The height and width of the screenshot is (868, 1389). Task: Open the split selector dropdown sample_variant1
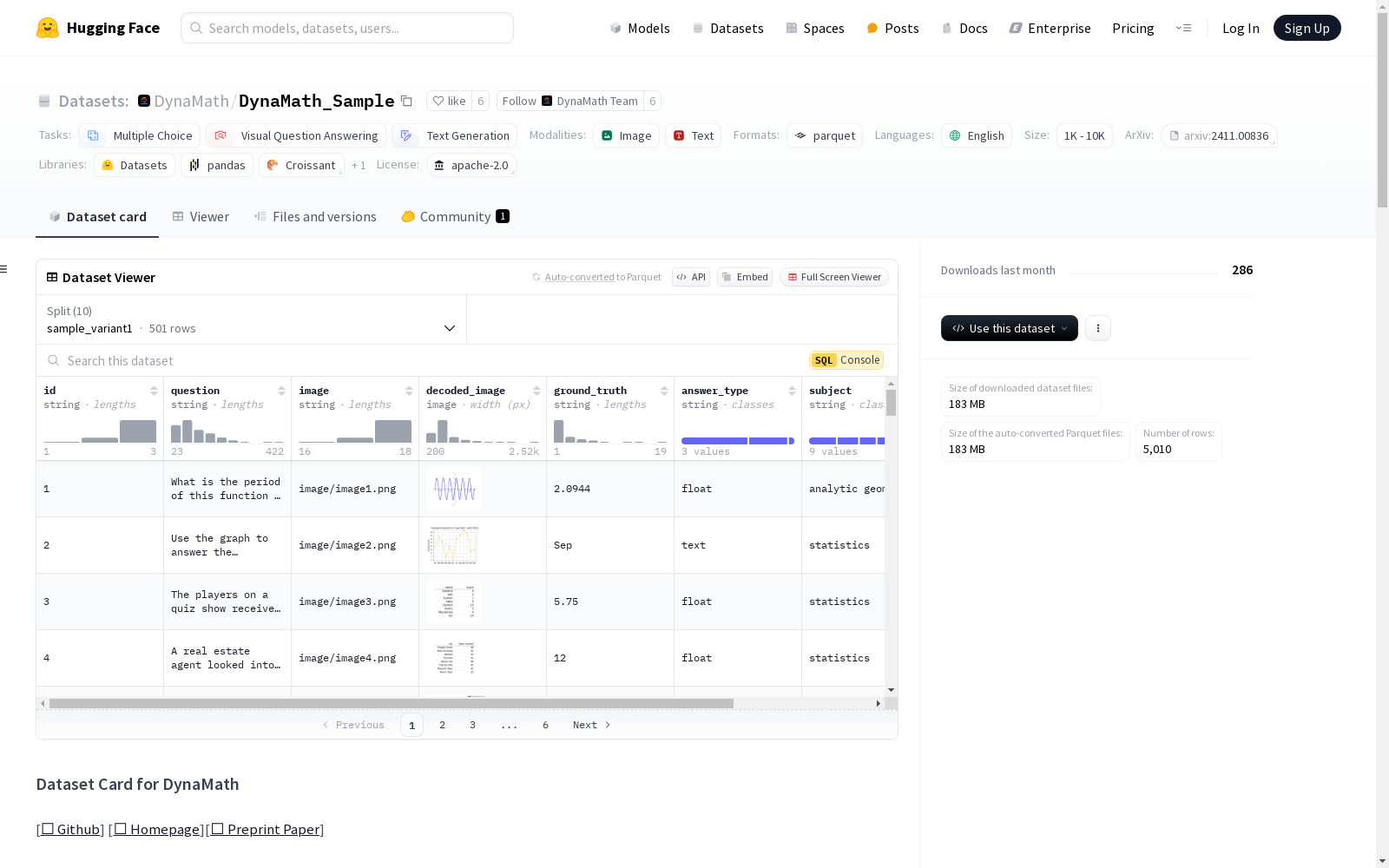(x=252, y=319)
